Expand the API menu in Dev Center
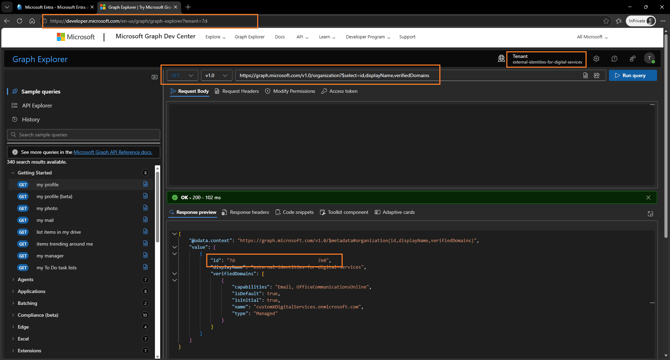The width and height of the screenshot is (670, 360). coord(302,37)
